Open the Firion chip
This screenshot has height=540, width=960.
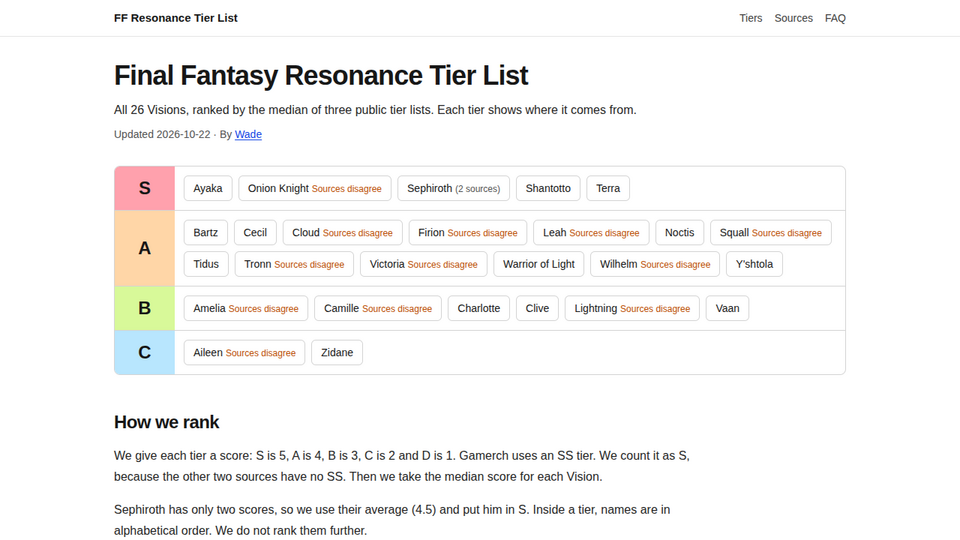[x=468, y=233]
